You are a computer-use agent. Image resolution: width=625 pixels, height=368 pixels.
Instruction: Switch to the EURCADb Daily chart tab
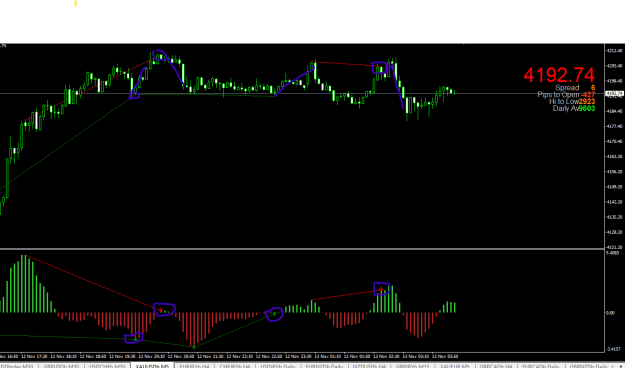(x=540, y=366)
